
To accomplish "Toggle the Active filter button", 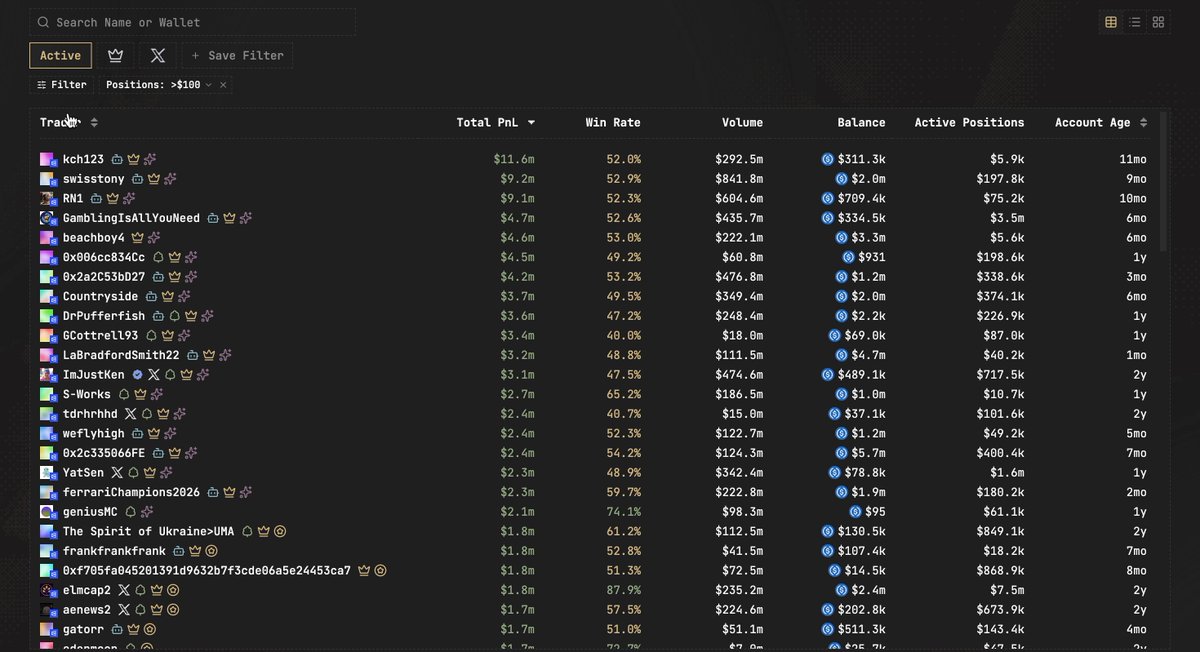I will tap(60, 56).
